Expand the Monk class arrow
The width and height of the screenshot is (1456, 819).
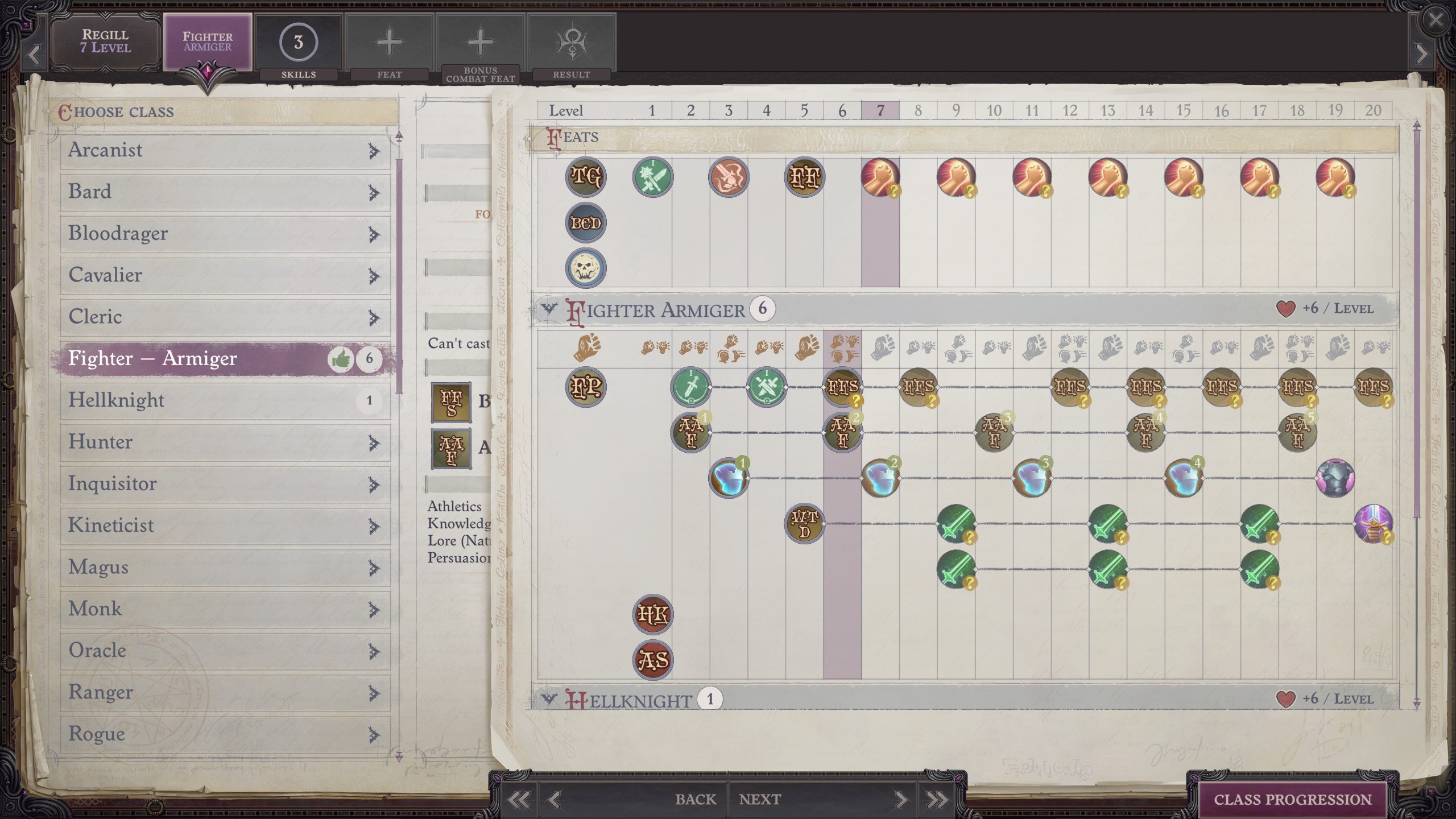click(373, 609)
